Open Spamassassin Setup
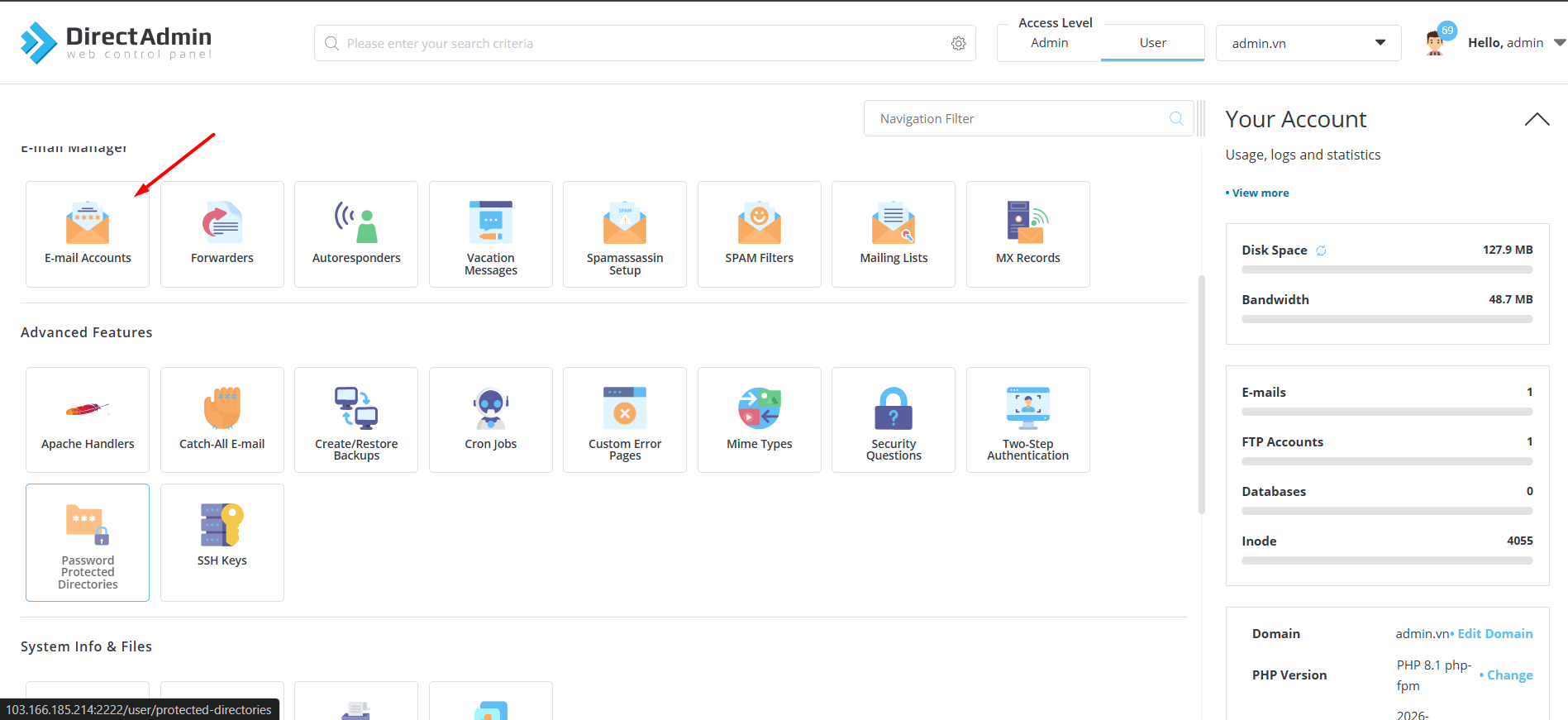 coord(625,234)
